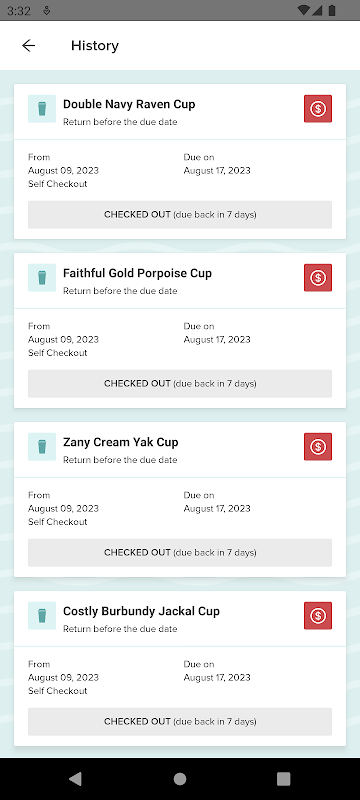Tap the Android home circle button

click(x=180, y=779)
